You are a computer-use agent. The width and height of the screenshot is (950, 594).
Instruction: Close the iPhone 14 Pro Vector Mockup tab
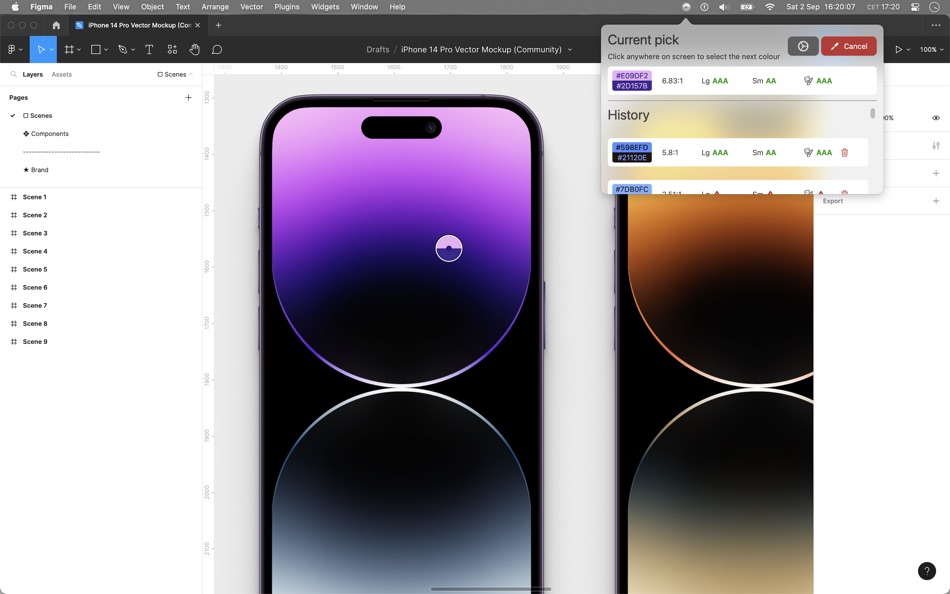click(198, 25)
